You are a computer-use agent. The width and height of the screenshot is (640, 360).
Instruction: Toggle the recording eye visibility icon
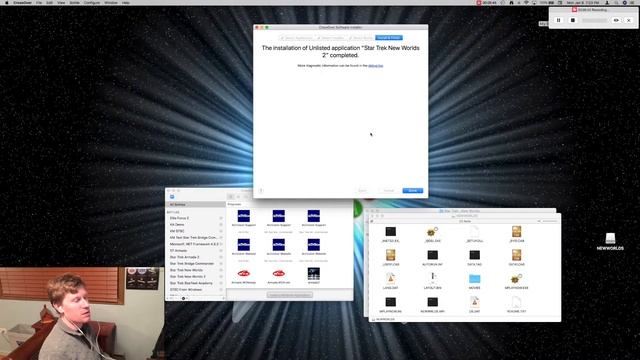(x=616, y=20)
